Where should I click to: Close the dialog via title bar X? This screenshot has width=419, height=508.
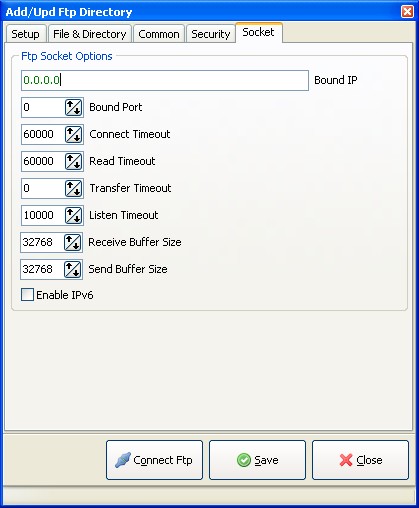(x=407, y=12)
